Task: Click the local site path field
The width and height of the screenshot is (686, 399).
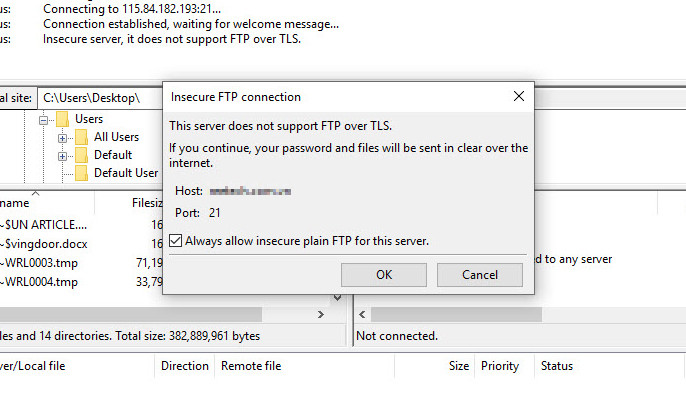Action: [x=100, y=98]
